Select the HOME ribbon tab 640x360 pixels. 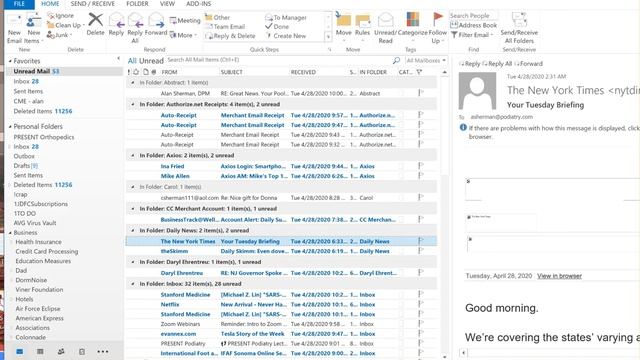[50, 4]
